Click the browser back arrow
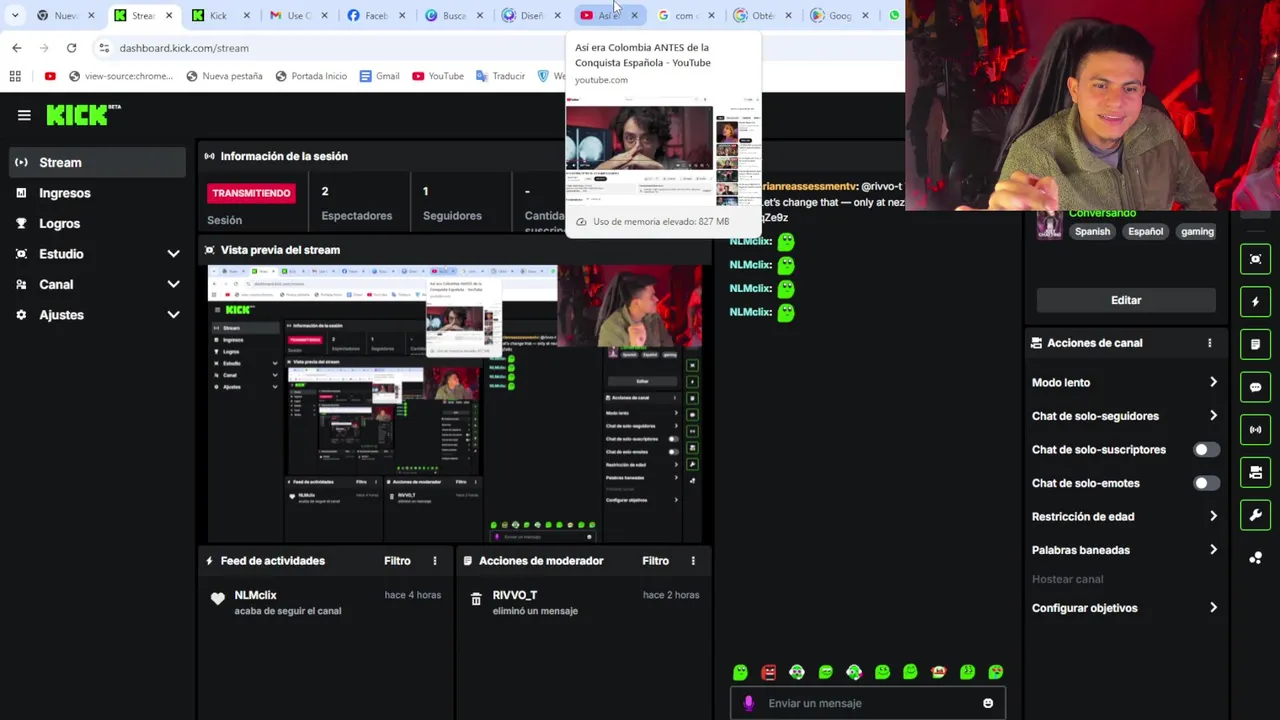Screen dimensions: 1280x720 pos(17,48)
